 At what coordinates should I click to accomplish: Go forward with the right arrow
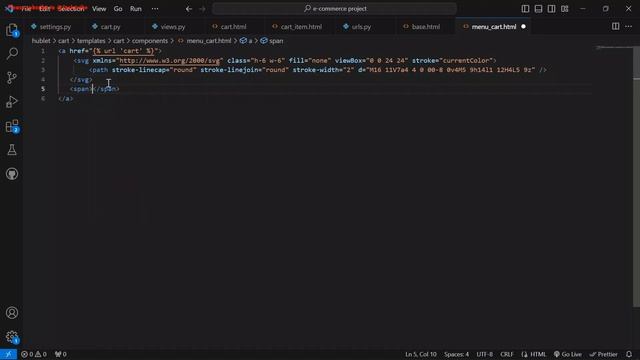202,9
